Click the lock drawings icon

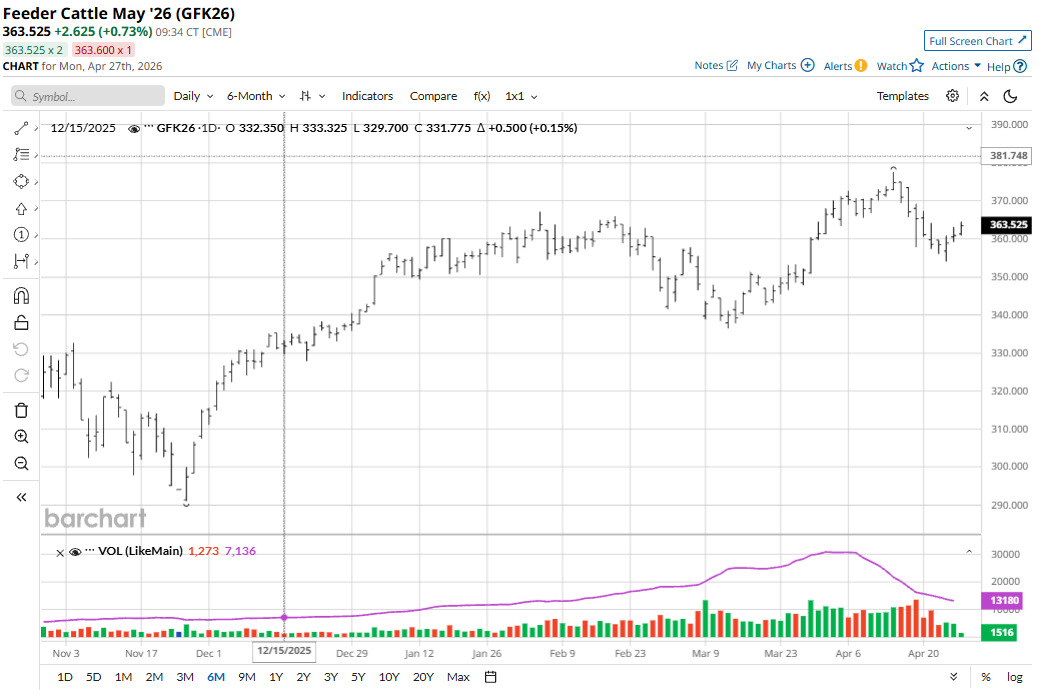tap(21, 322)
